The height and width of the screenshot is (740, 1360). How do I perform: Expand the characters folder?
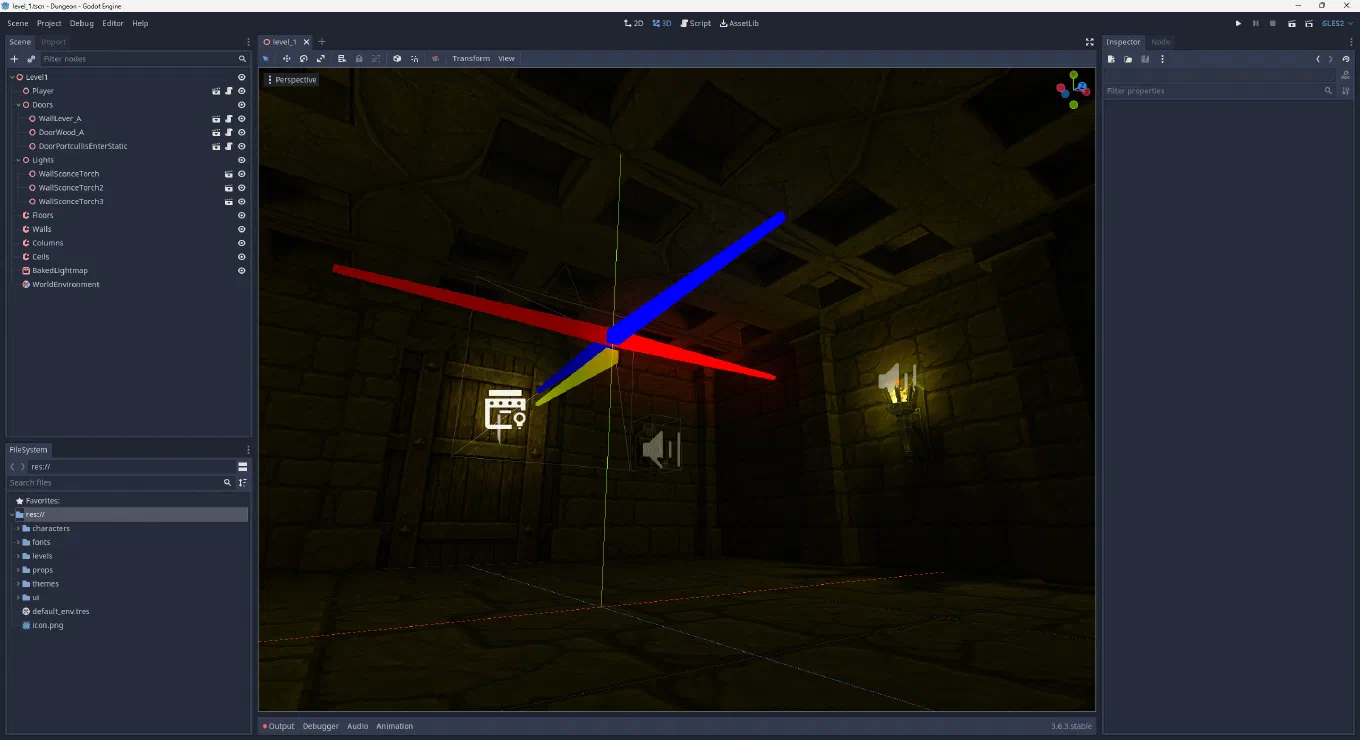click(18, 528)
